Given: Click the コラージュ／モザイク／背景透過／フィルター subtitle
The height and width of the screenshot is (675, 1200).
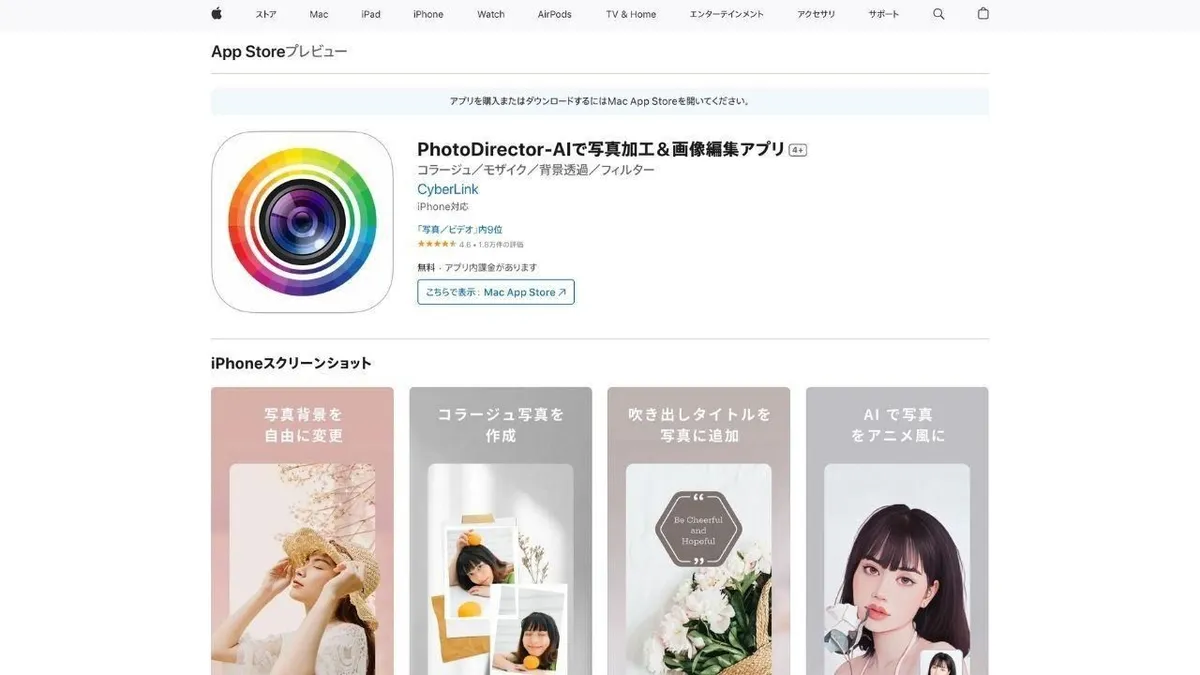Looking at the screenshot, I should pyautogui.click(x=536, y=170).
